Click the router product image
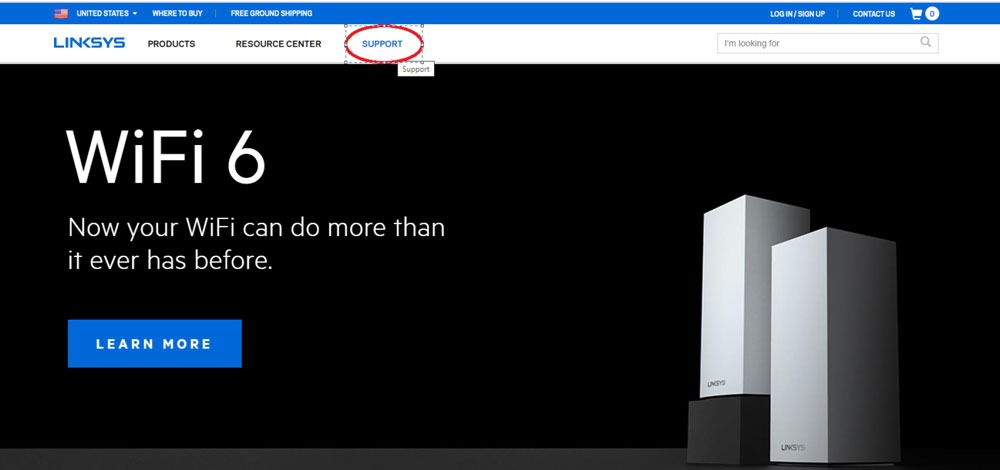 click(x=795, y=330)
